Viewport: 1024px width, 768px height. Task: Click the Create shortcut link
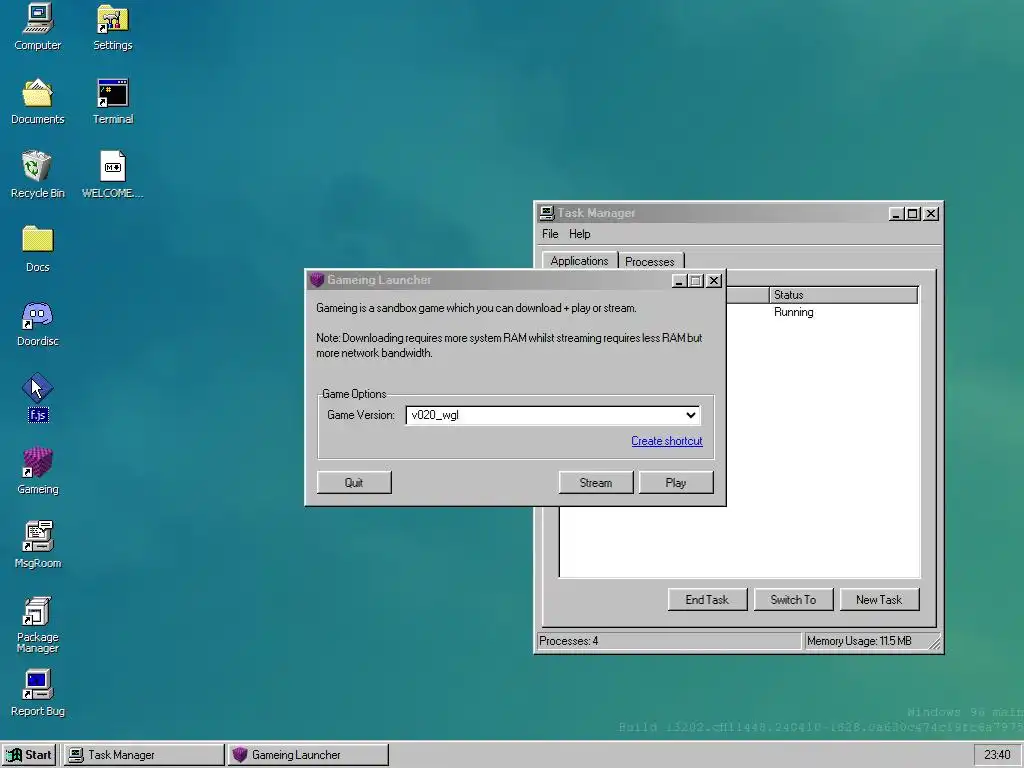(667, 441)
